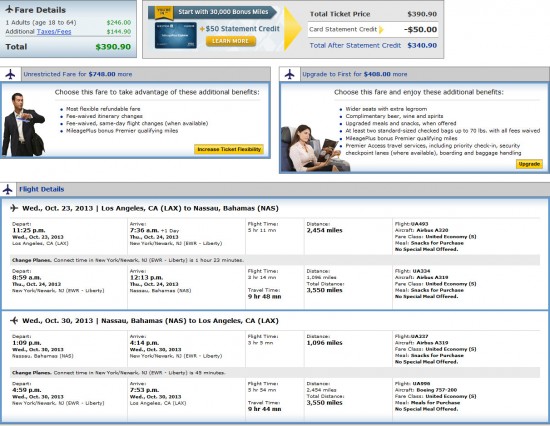Click the yellow arrow next to Card Statement Credit
This screenshot has height=426, width=550.
point(381,29)
